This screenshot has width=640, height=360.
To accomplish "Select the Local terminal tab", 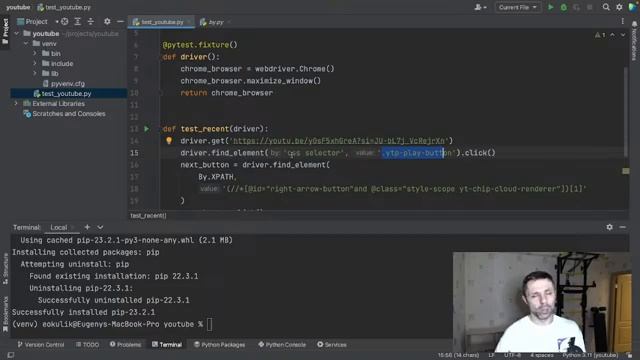I will pyautogui.click(x=59, y=227).
